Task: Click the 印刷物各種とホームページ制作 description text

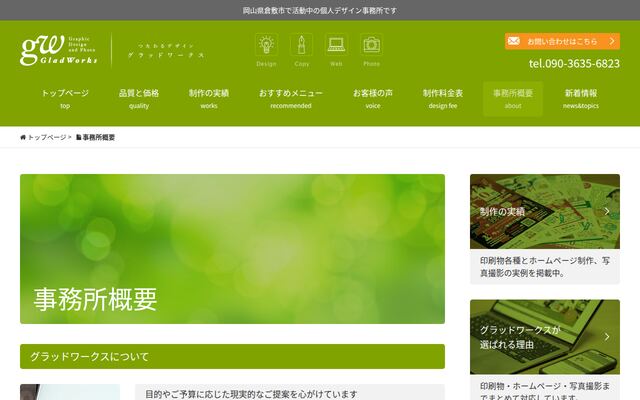Action: 545,267
